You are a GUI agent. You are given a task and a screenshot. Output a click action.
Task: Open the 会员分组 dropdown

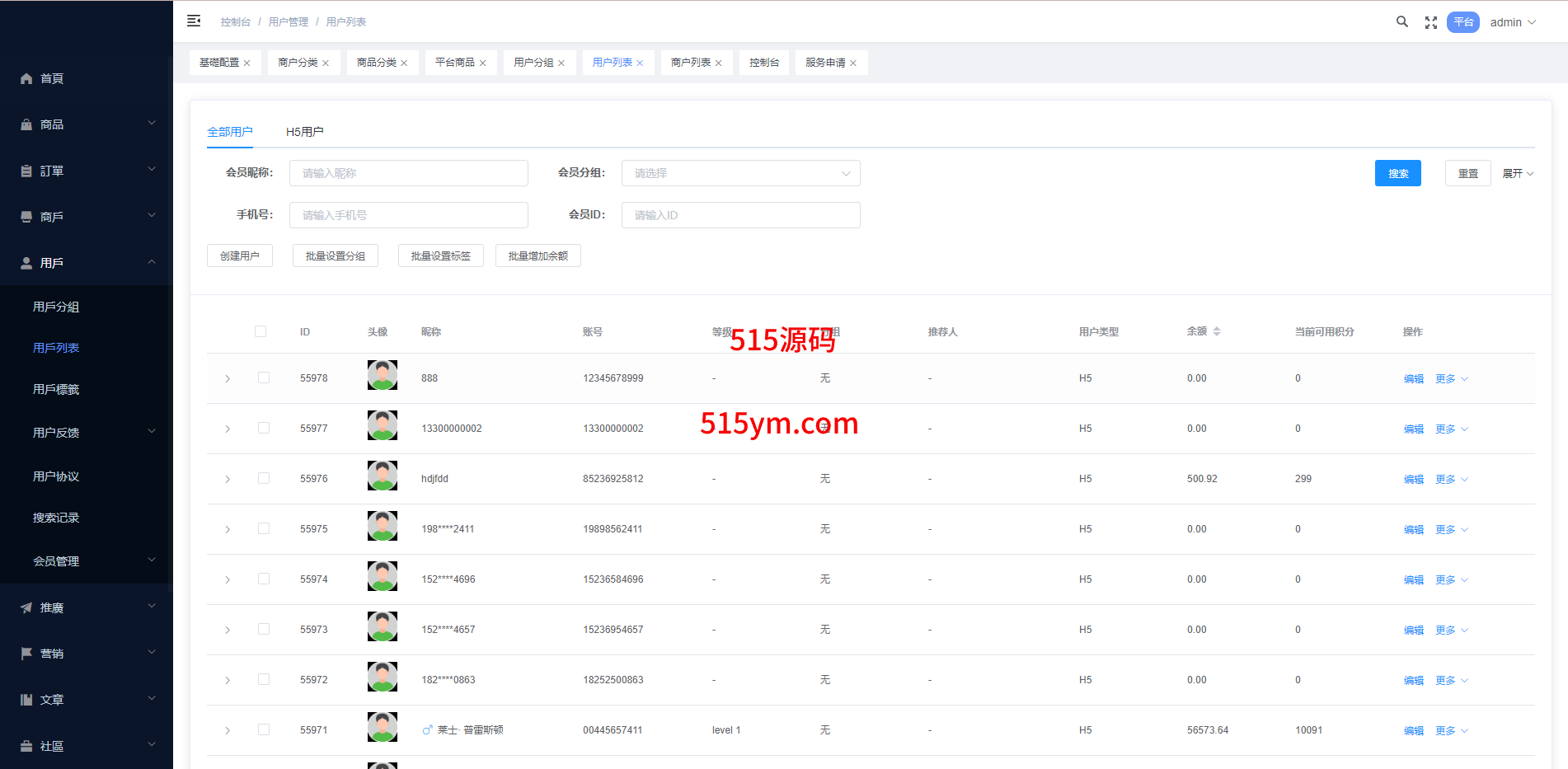click(x=740, y=173)
